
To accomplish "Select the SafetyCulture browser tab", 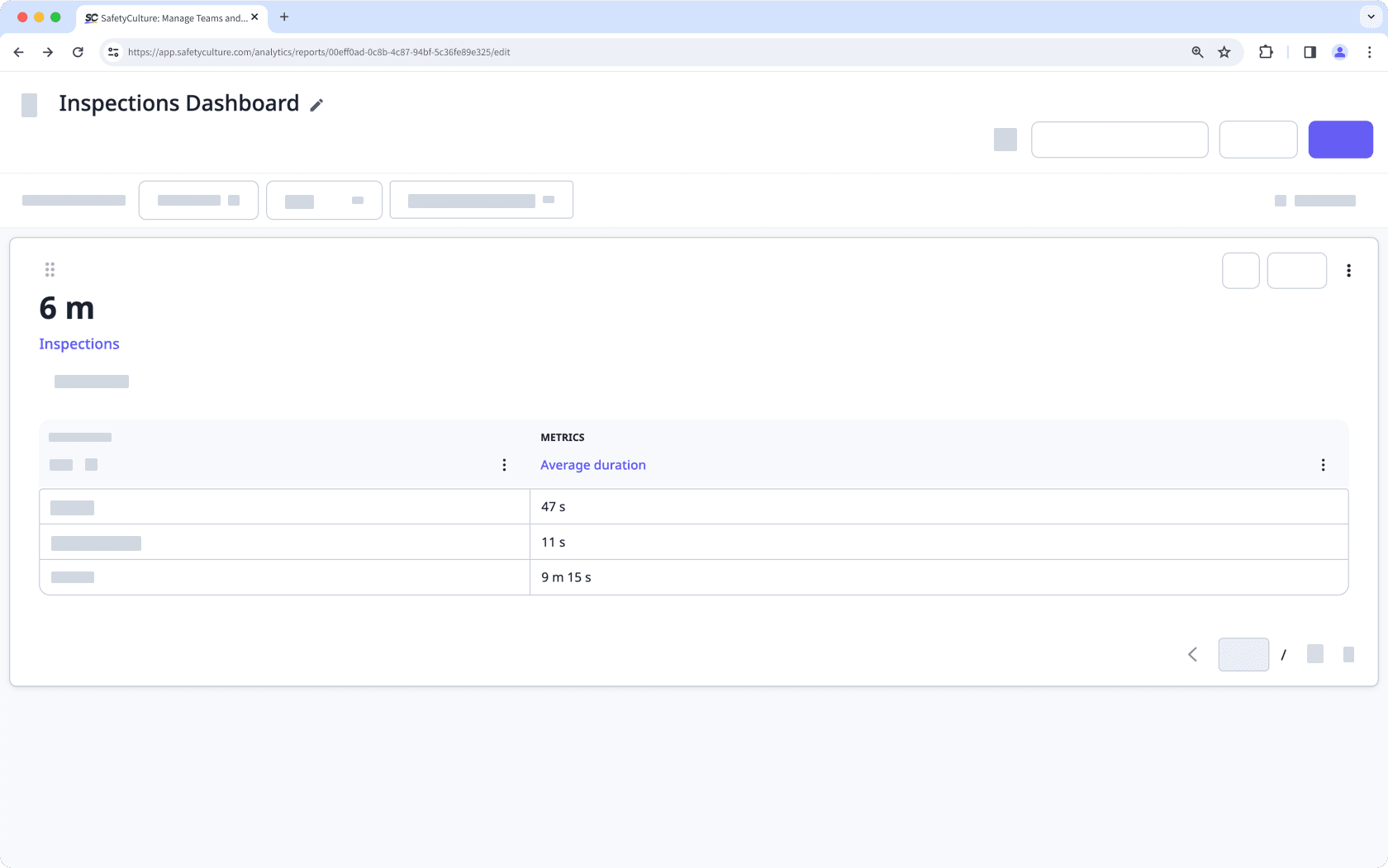I will [165, 17].
